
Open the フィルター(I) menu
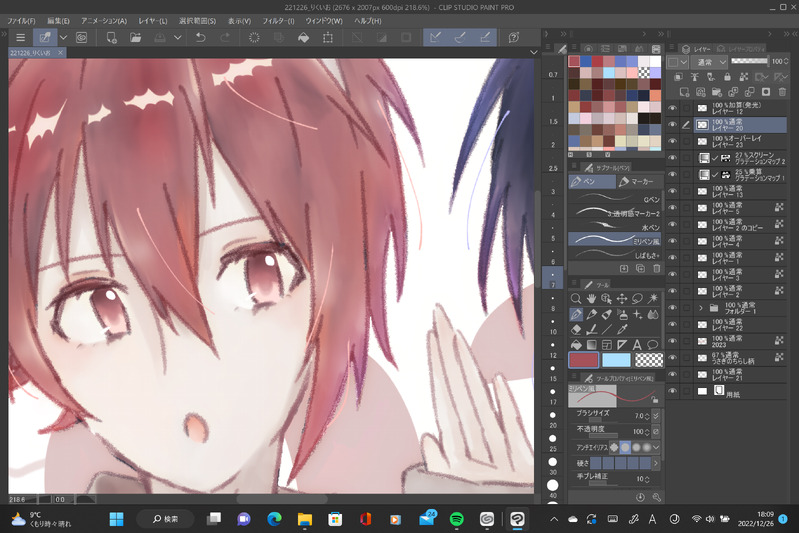pos(278,21)
